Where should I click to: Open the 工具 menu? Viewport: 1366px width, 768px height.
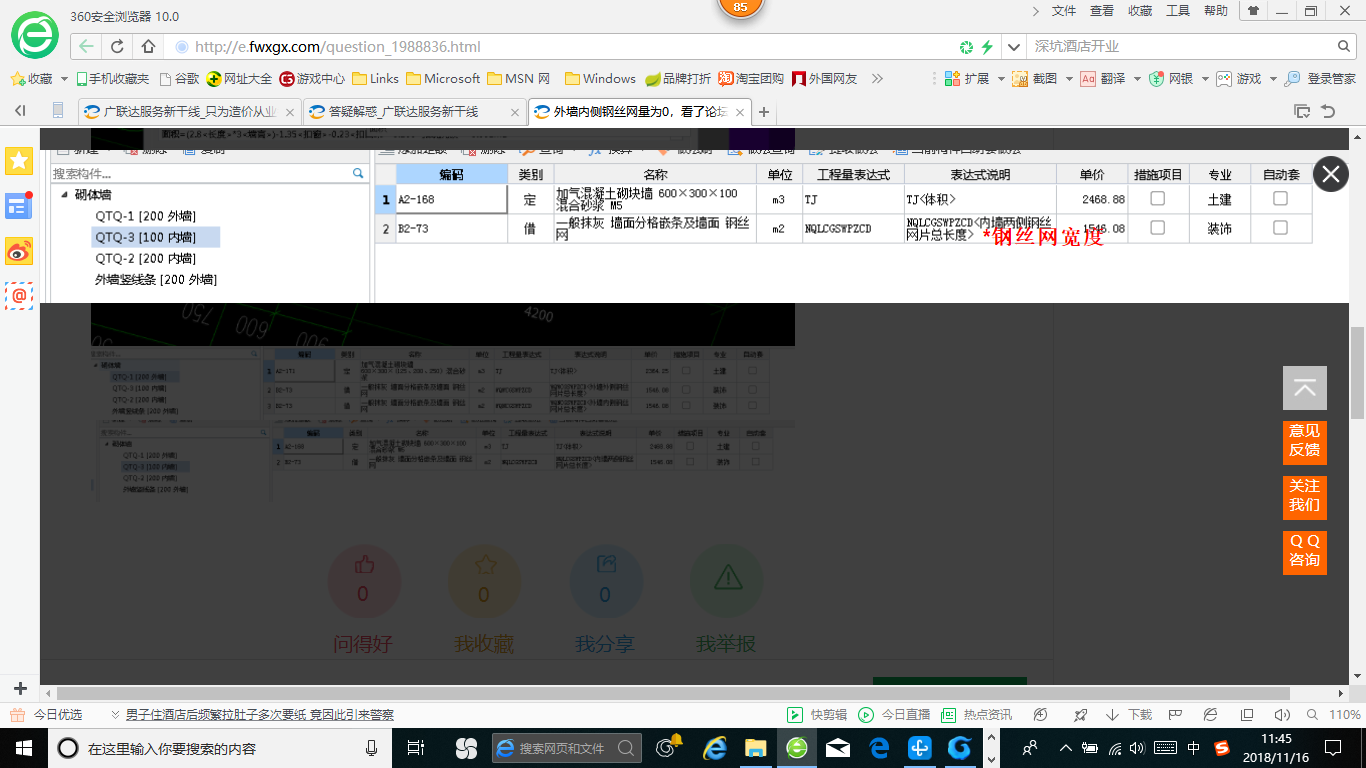(1178, 11)
